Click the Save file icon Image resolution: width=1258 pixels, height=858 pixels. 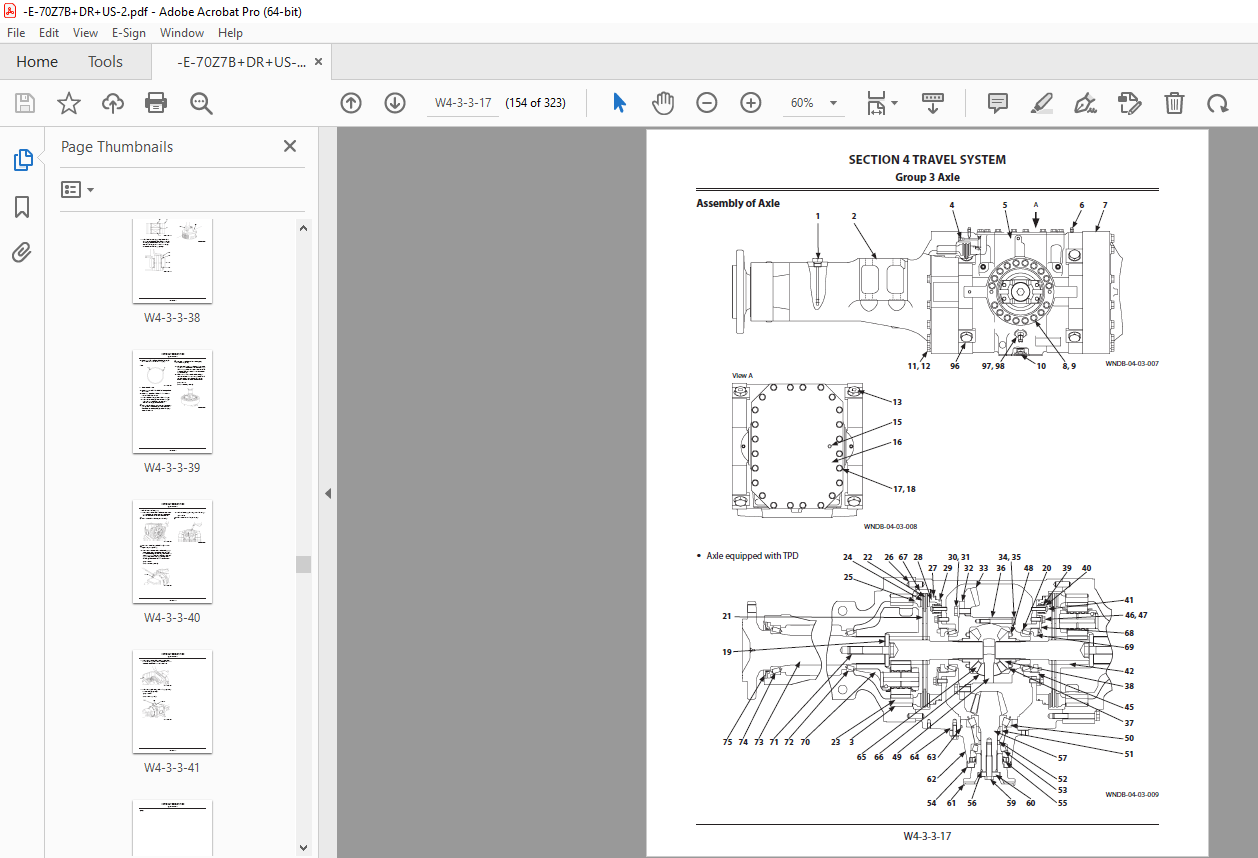tap(25, 103)
